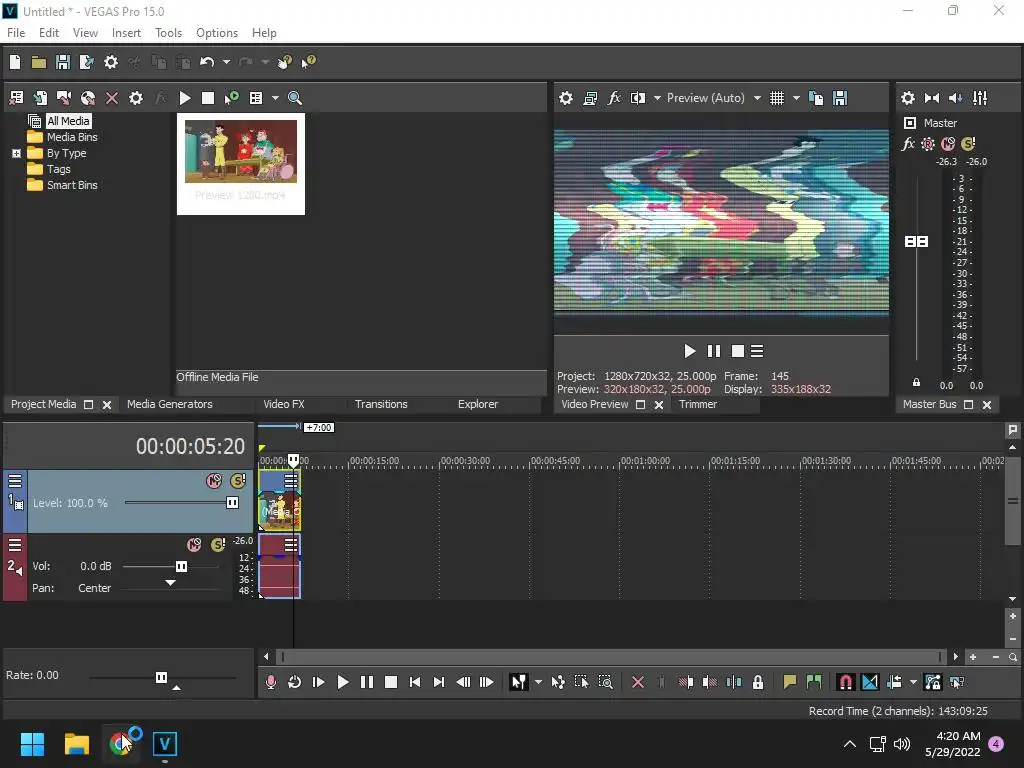The image size is (1024, 768).
Task: Open Master Bus audio properties gear
Action: tap(908, 98)
